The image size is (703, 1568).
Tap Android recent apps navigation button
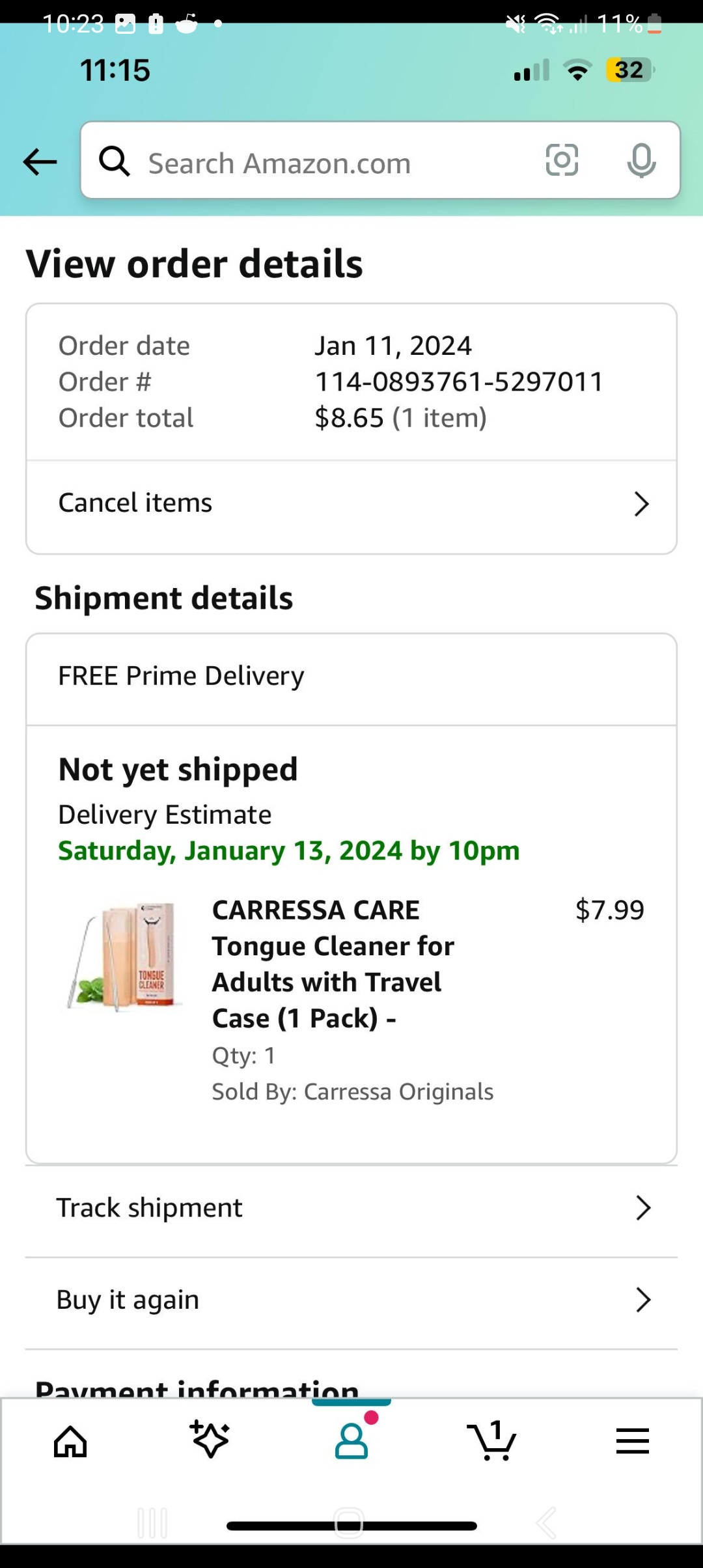click(x=153, y=1522)
